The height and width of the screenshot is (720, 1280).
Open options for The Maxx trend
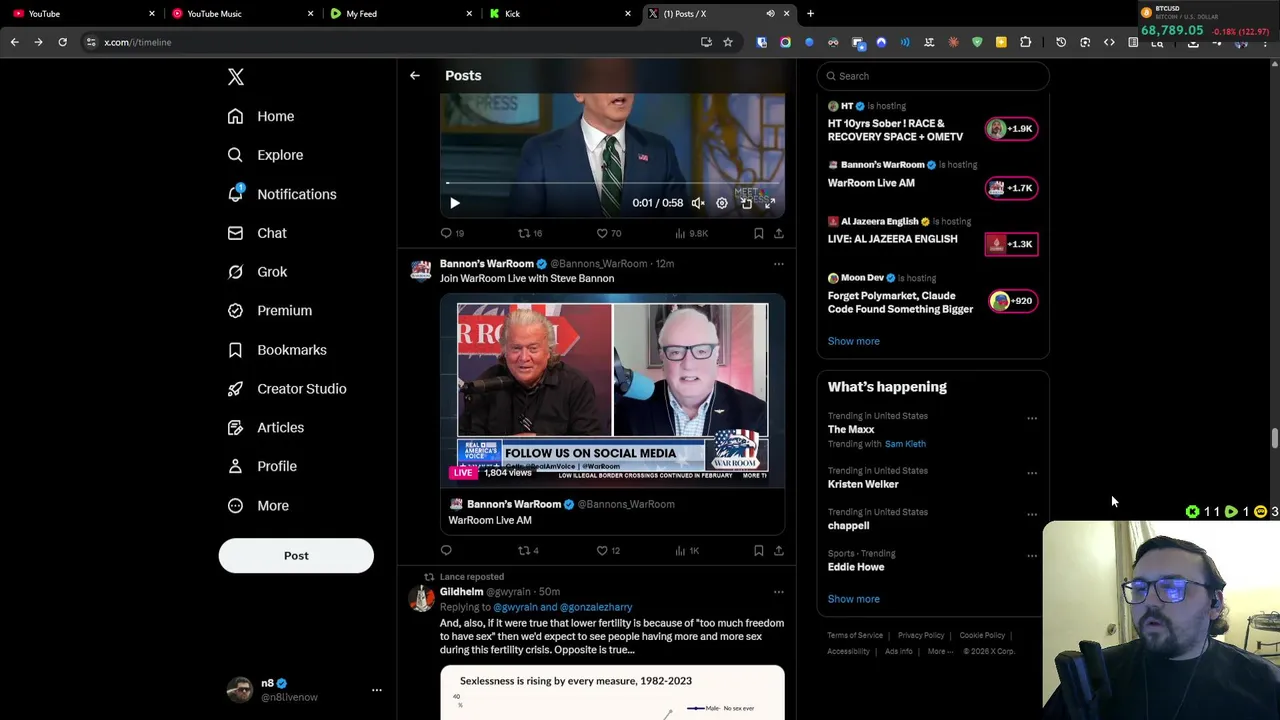pos(1032,419)
